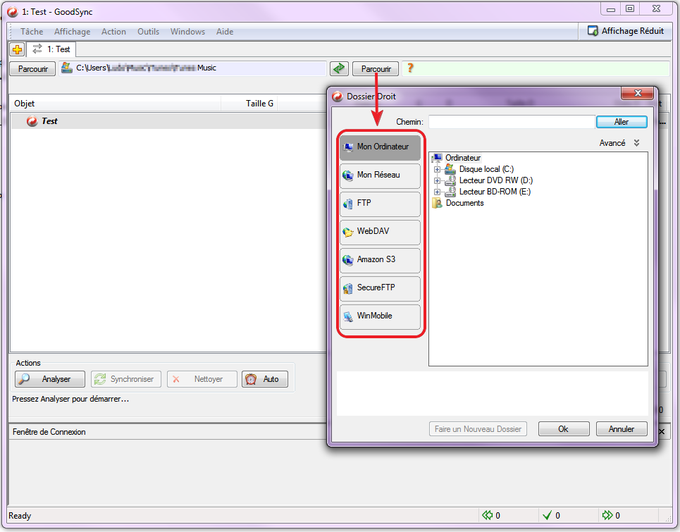Click checkmark counter in status bar
Viewport: 680px width, 532px height.
552,516
